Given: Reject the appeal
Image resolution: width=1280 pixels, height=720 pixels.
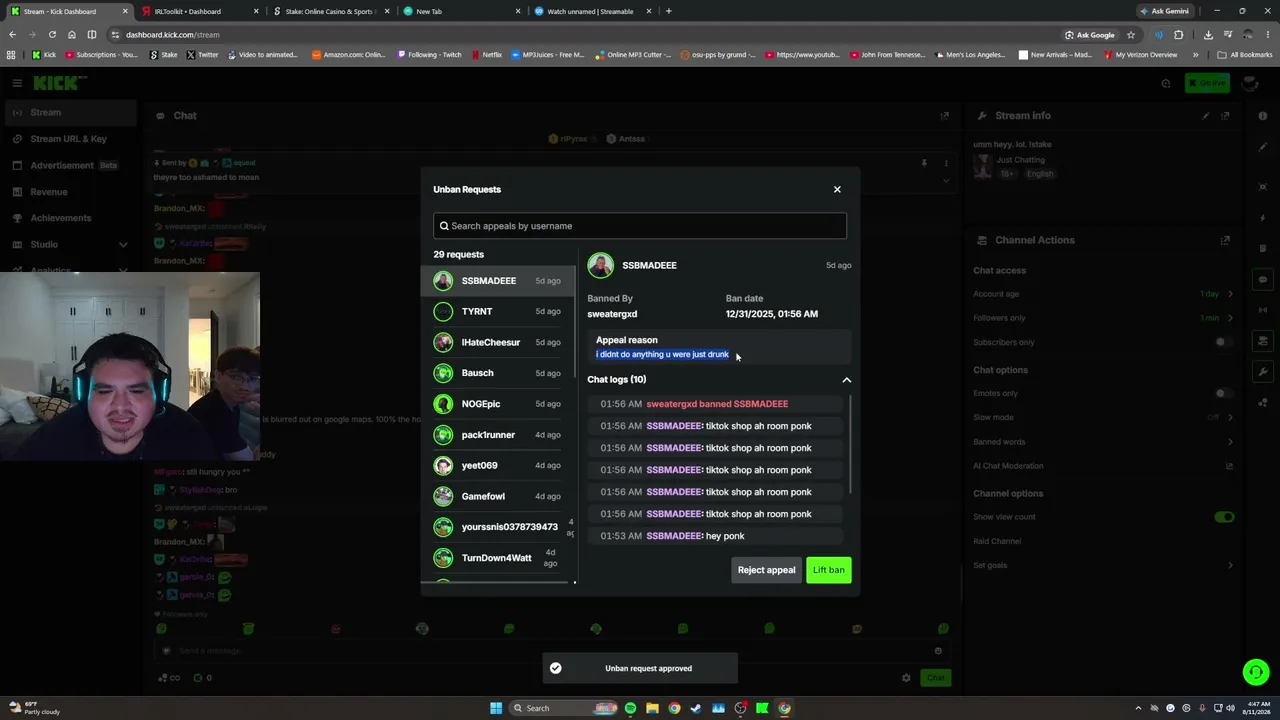Looking at the screenshot, I should pos(766,570).
